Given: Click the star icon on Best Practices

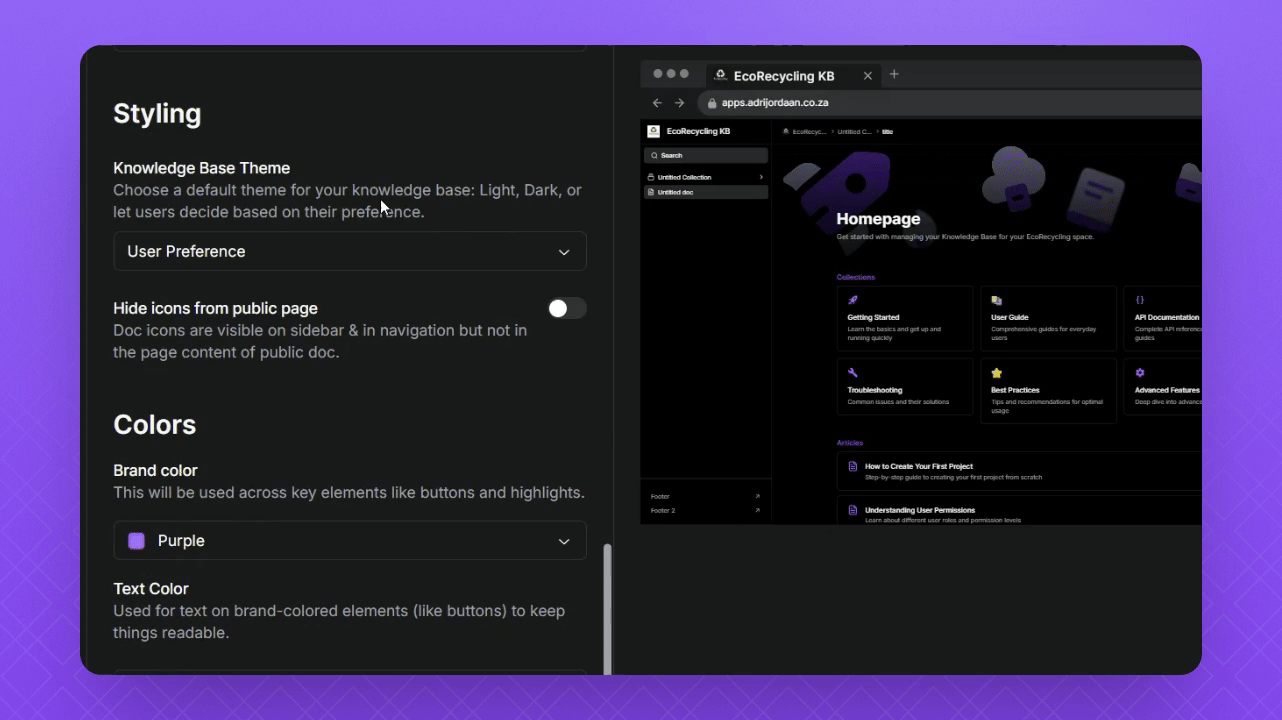Looking at the screenshot, I should [x=997, y=373].
